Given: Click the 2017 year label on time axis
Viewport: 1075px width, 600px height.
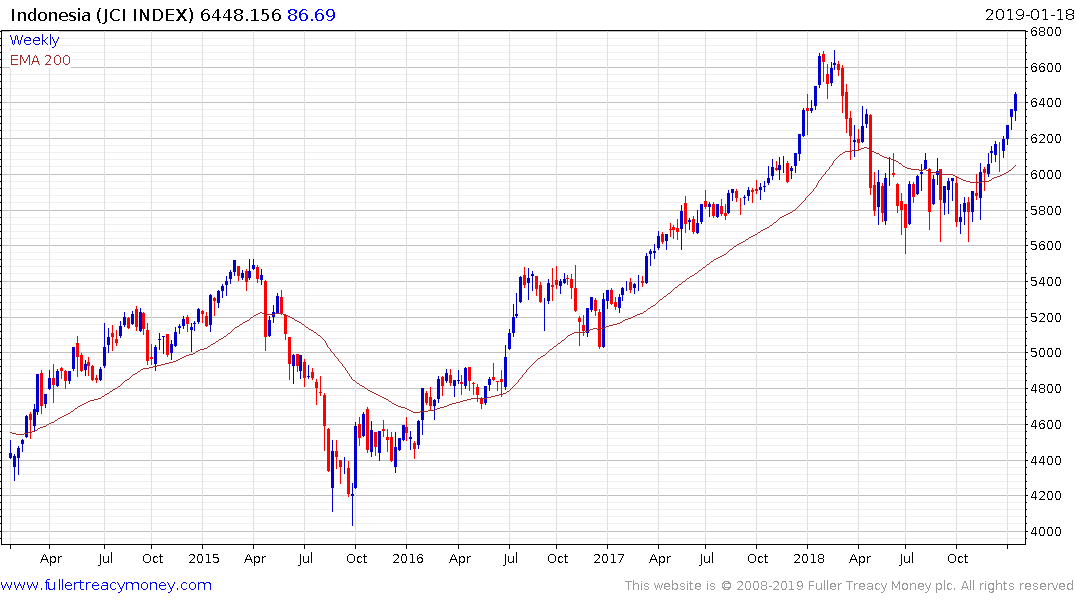Looking at the screenshot, I should (x=609, y=558).
